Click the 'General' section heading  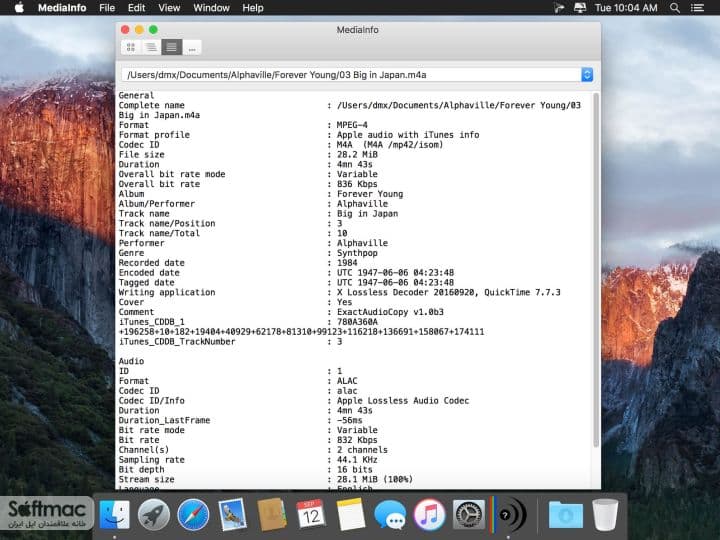point(136,96)
